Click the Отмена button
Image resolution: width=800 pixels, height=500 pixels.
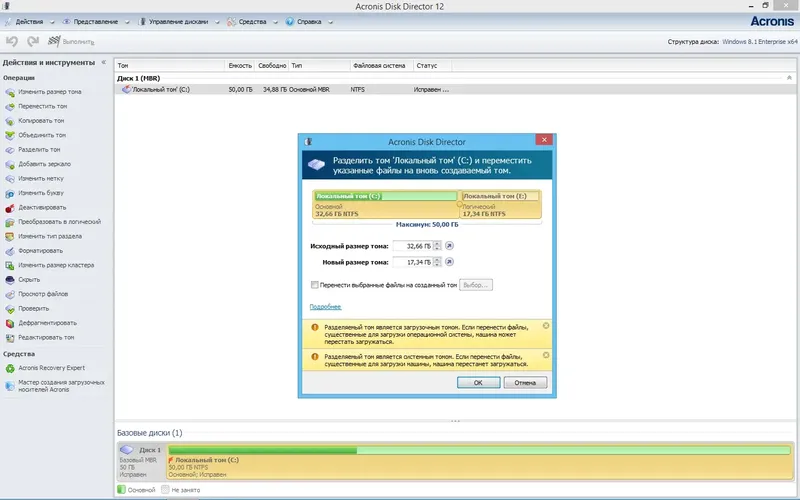coord(525,383)
